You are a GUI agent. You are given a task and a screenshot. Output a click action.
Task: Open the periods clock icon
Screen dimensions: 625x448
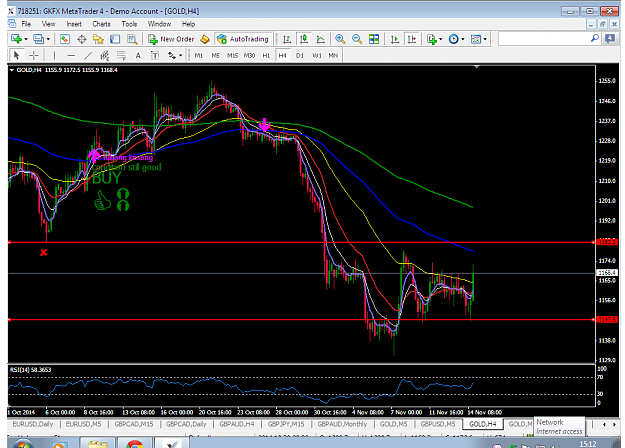(x=453, y=39)
